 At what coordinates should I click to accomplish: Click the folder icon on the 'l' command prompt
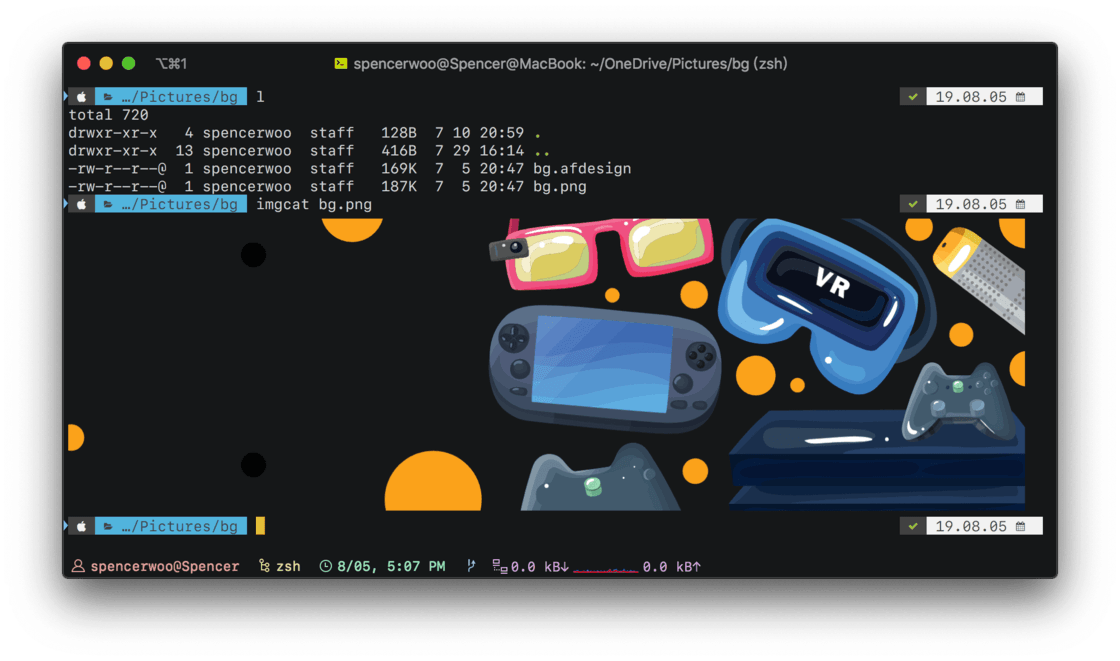[x=108, y=97]
